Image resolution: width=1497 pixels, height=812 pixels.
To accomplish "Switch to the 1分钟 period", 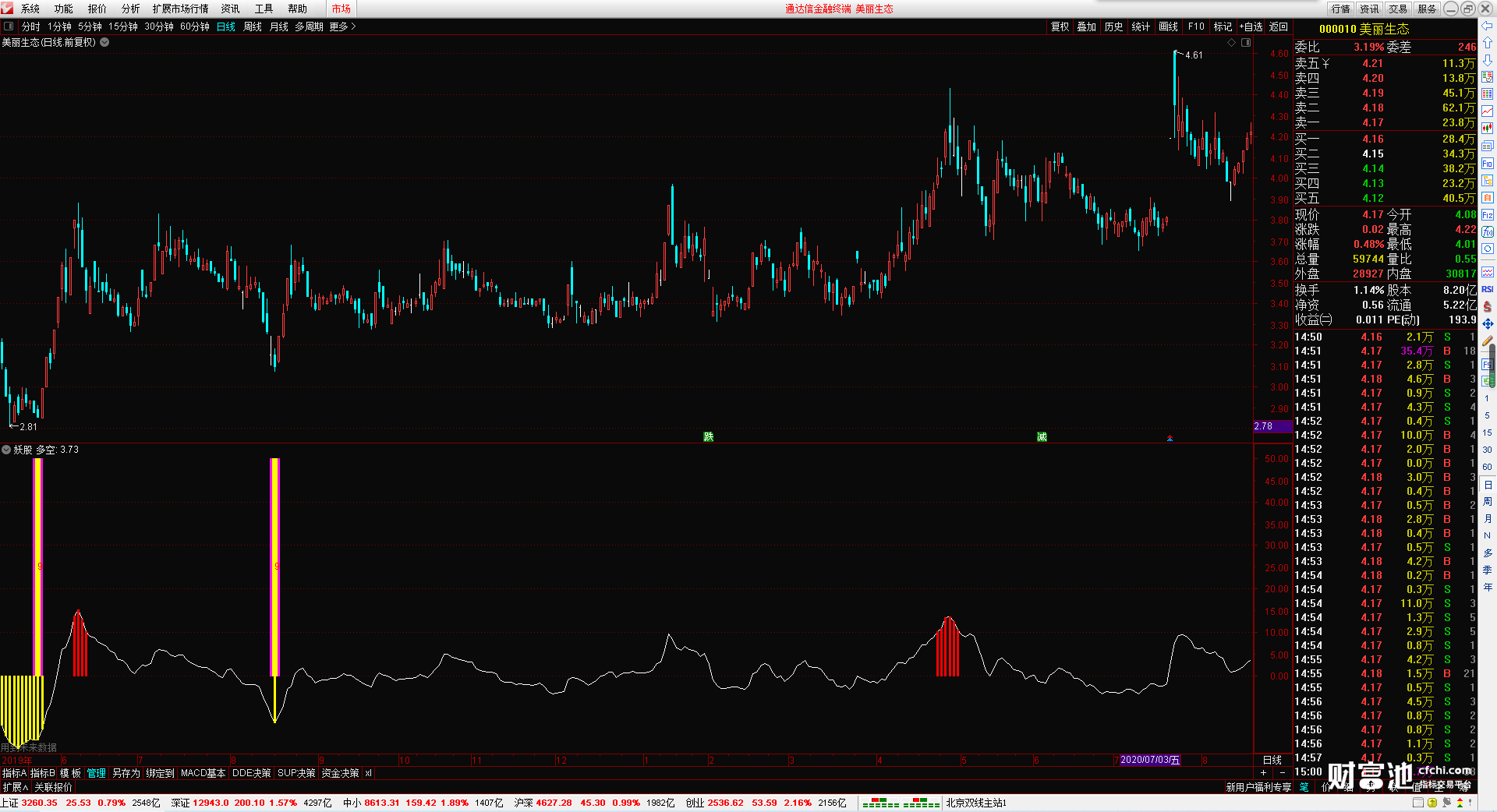I will (x=59, y=26).
